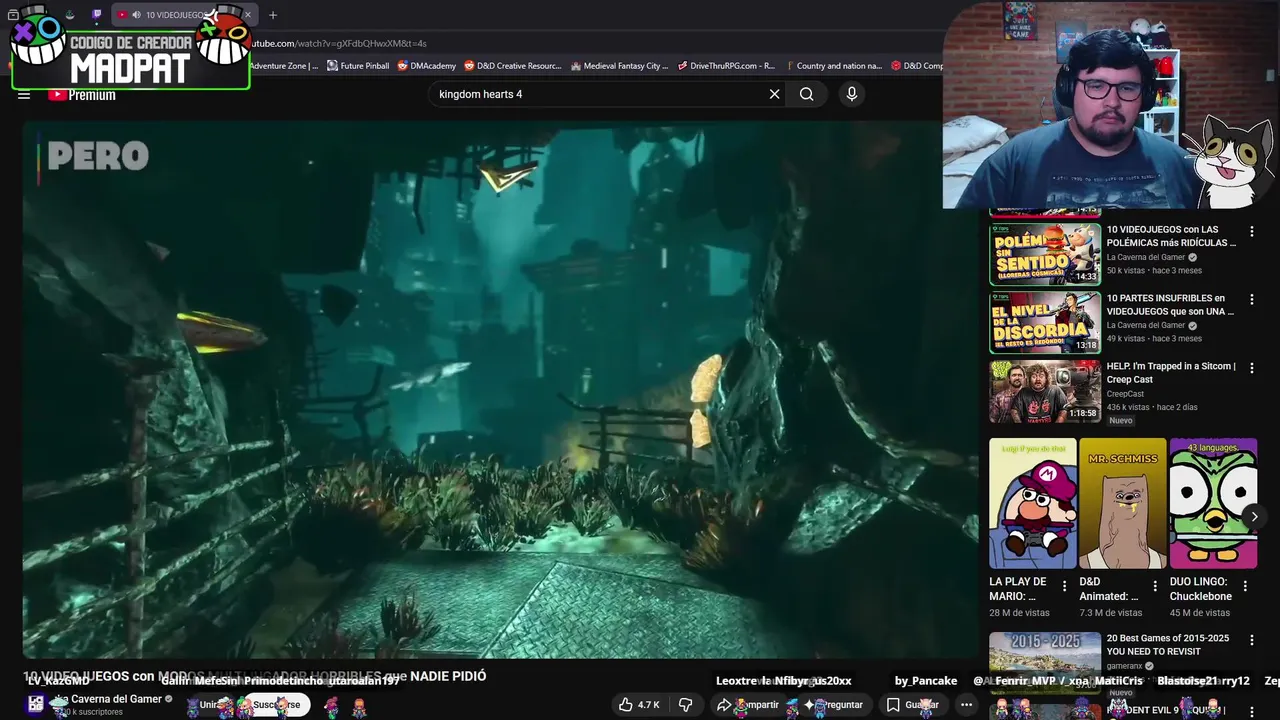1280x720 pixels.
Task: Save video with the Guardar button
Action: tap(913, 705)
